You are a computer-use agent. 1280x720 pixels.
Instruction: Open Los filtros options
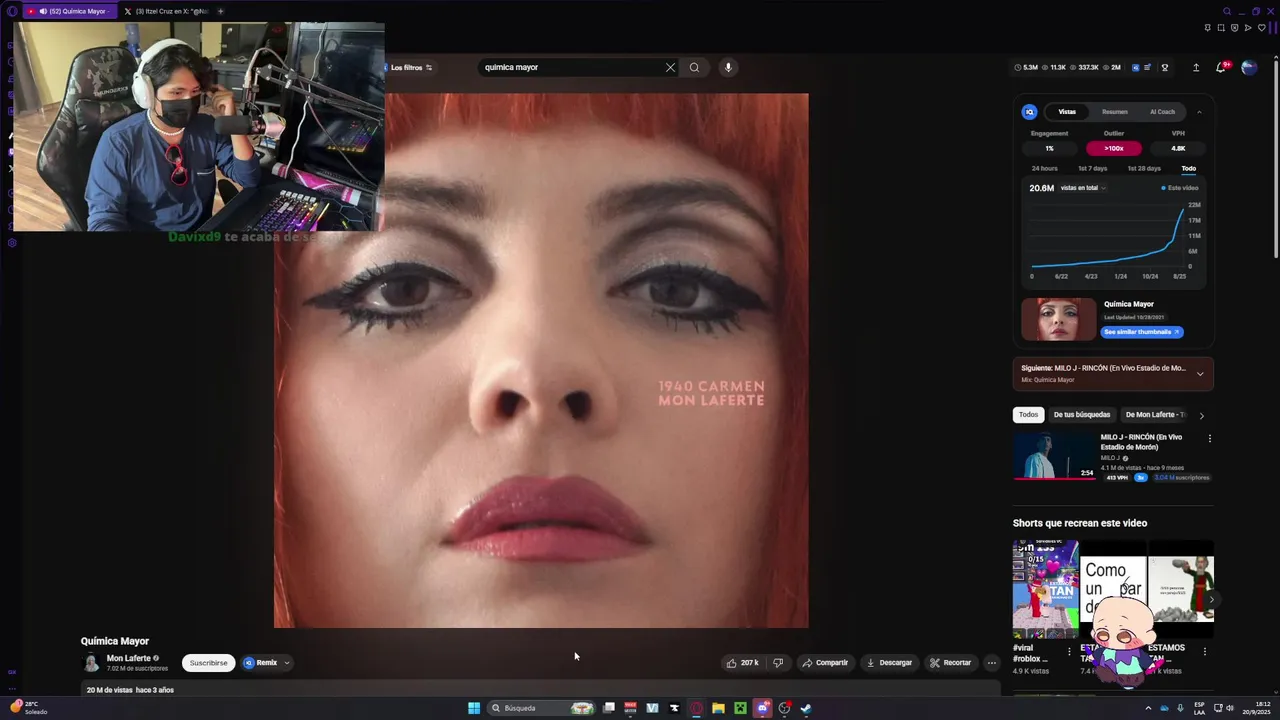coord(411,67)
